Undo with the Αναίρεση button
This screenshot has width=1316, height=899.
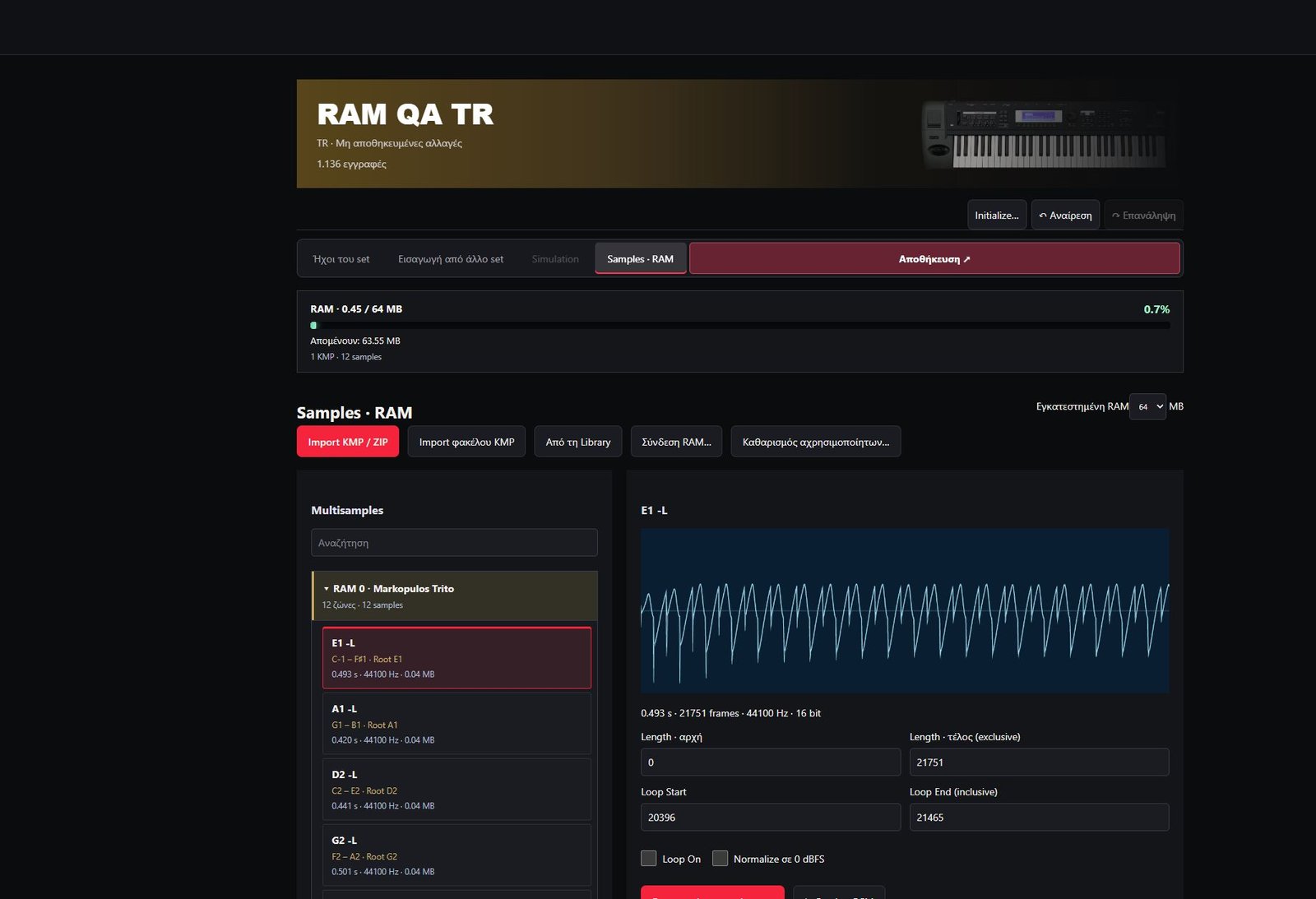[1065, 215]
